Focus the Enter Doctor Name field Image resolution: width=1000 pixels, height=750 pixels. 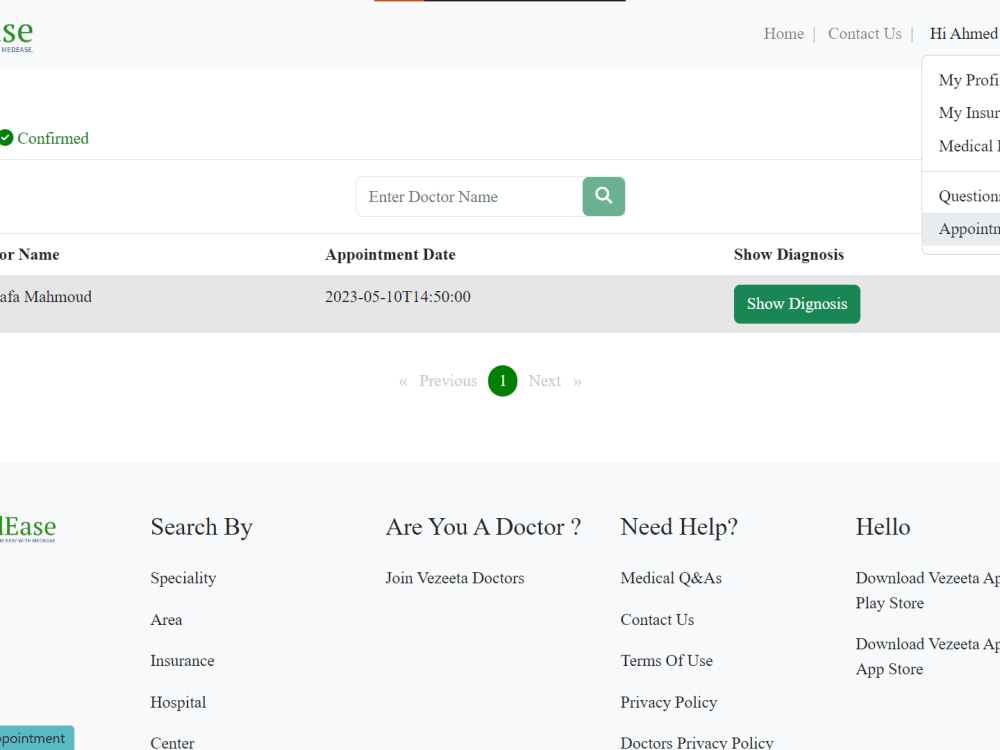tap(469, 196)
